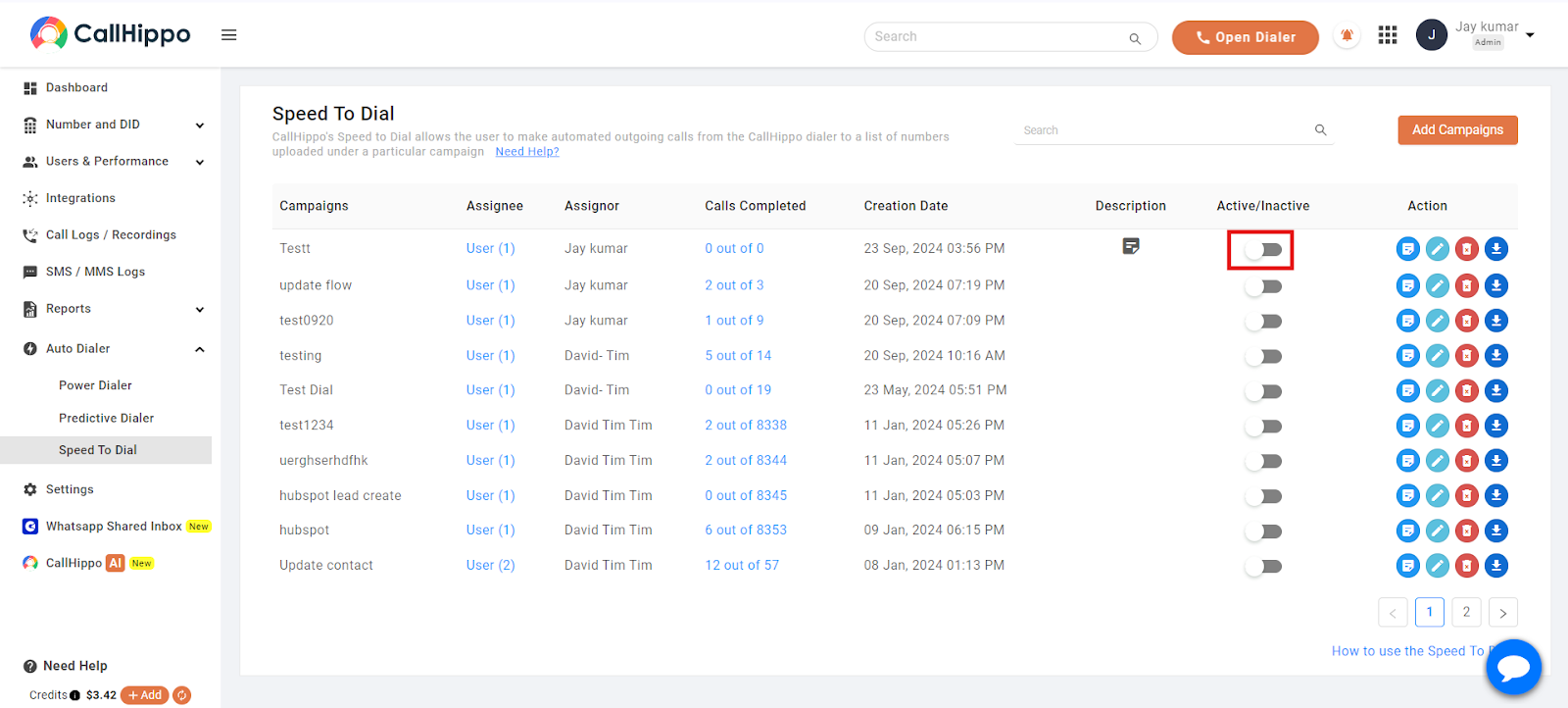
Task: Click the Add credits button
Action: pos(144,695)
